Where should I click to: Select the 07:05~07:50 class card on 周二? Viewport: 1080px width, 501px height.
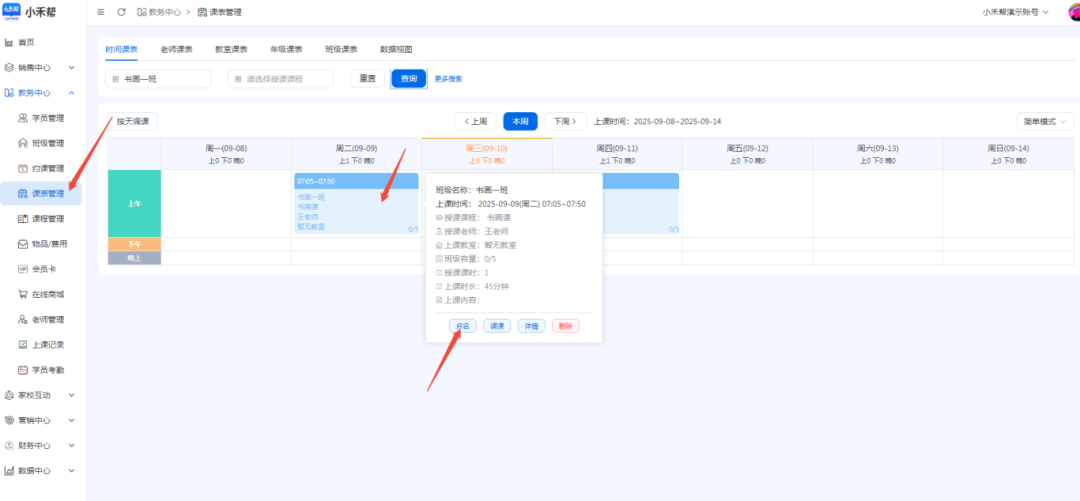coord(356,203)
